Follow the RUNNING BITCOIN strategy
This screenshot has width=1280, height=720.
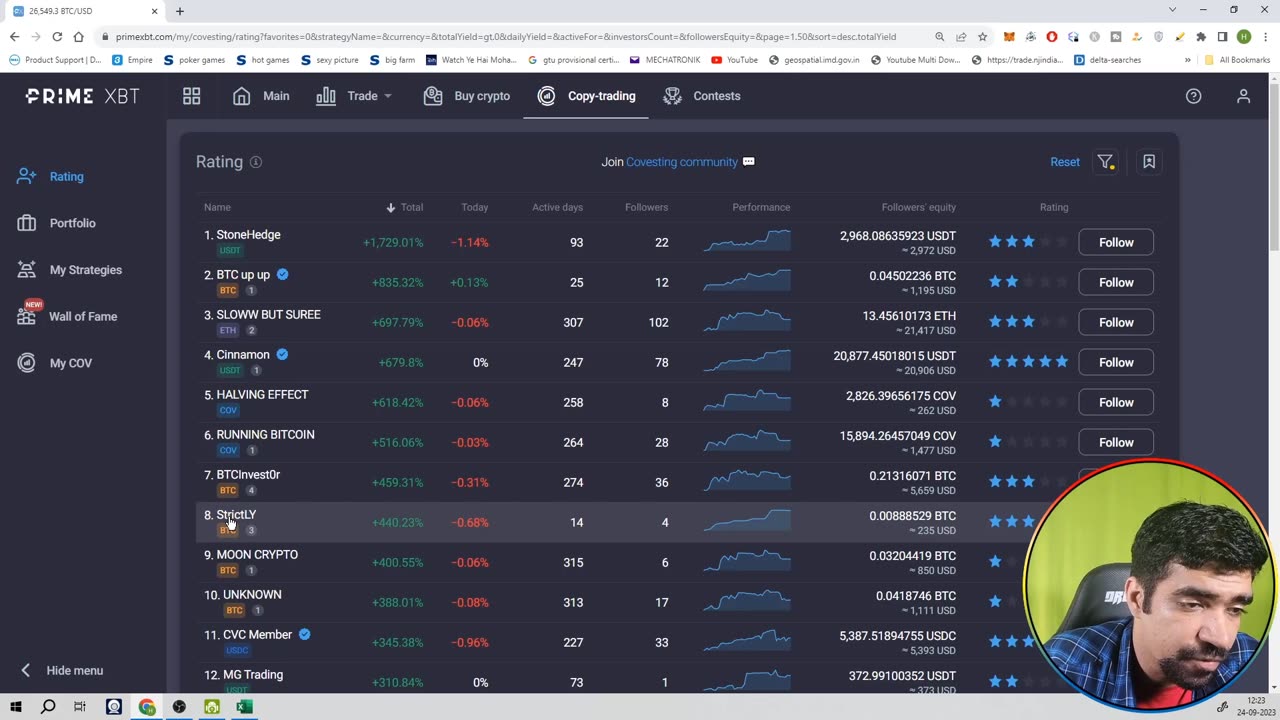pyautogui.click(x=1116, y=442)
